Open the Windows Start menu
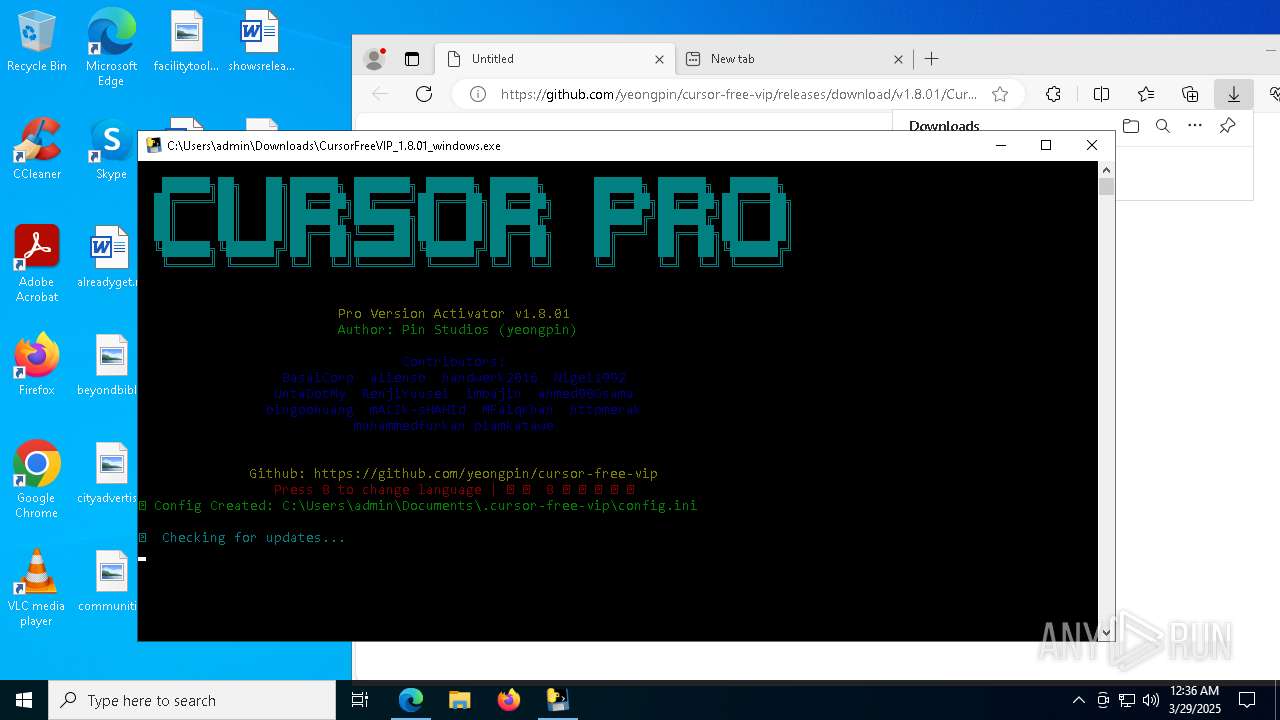The height and width of the screenshot is (720, 1280). click(24, 700)
